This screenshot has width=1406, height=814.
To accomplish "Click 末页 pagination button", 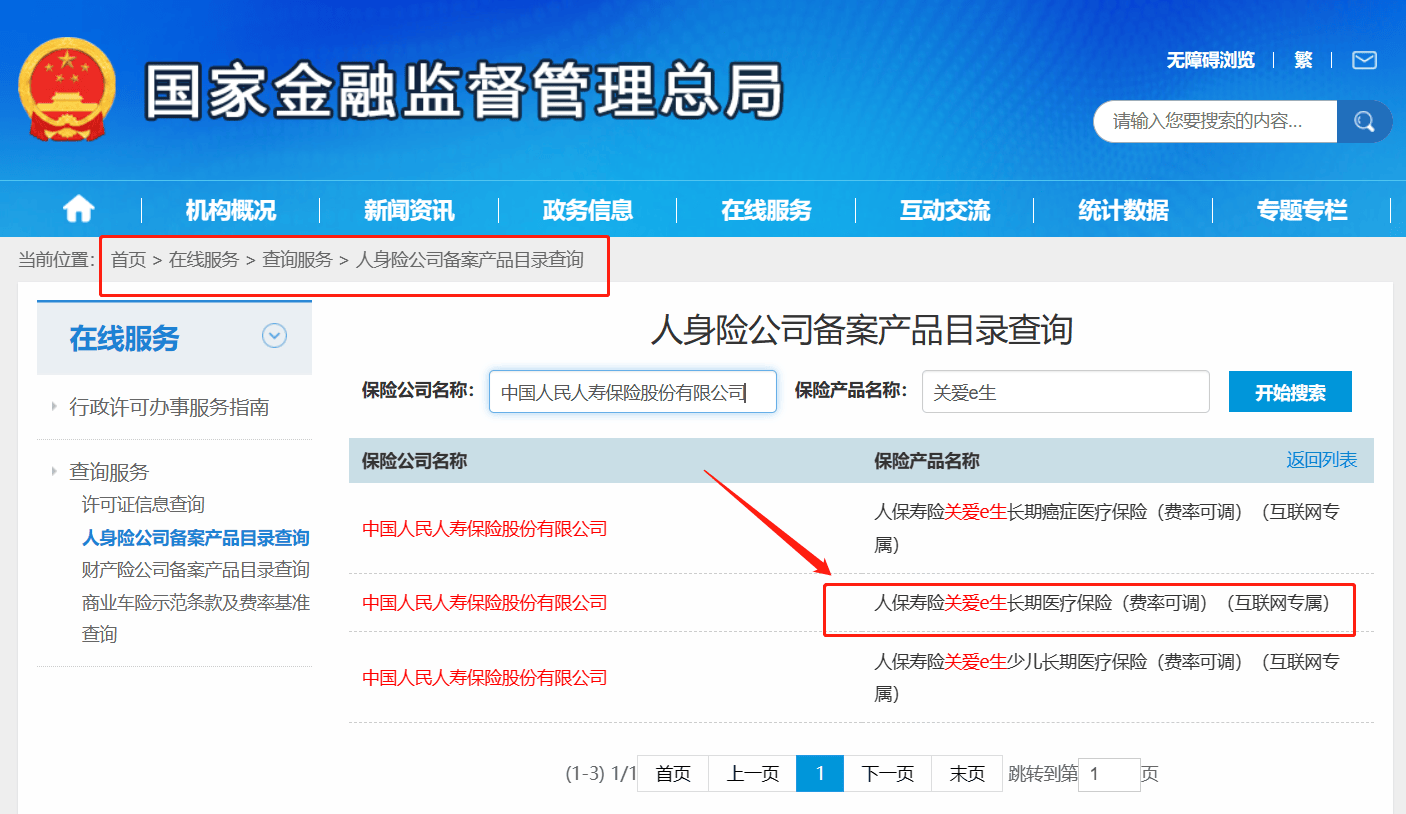I will point(967,774).
